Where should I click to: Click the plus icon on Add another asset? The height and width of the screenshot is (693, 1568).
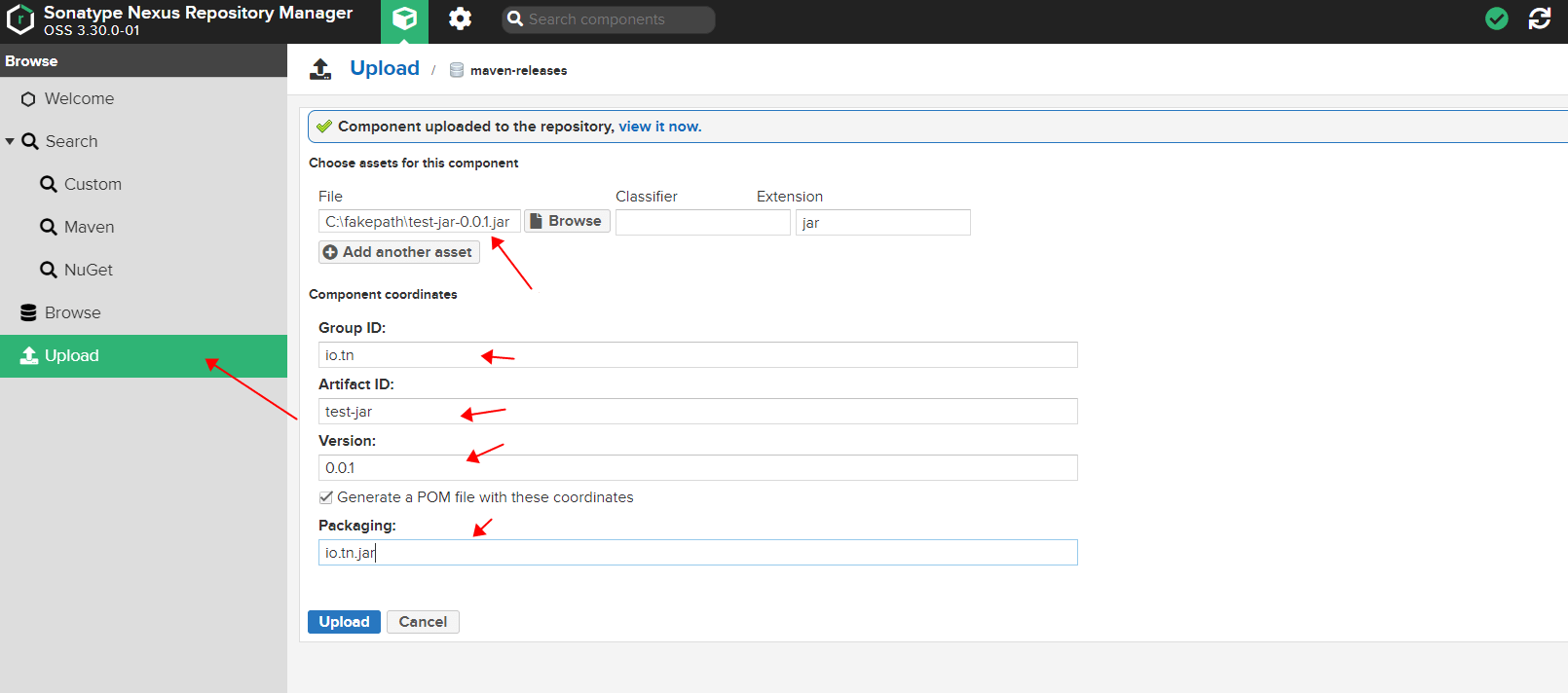click(x=330, y=252)
